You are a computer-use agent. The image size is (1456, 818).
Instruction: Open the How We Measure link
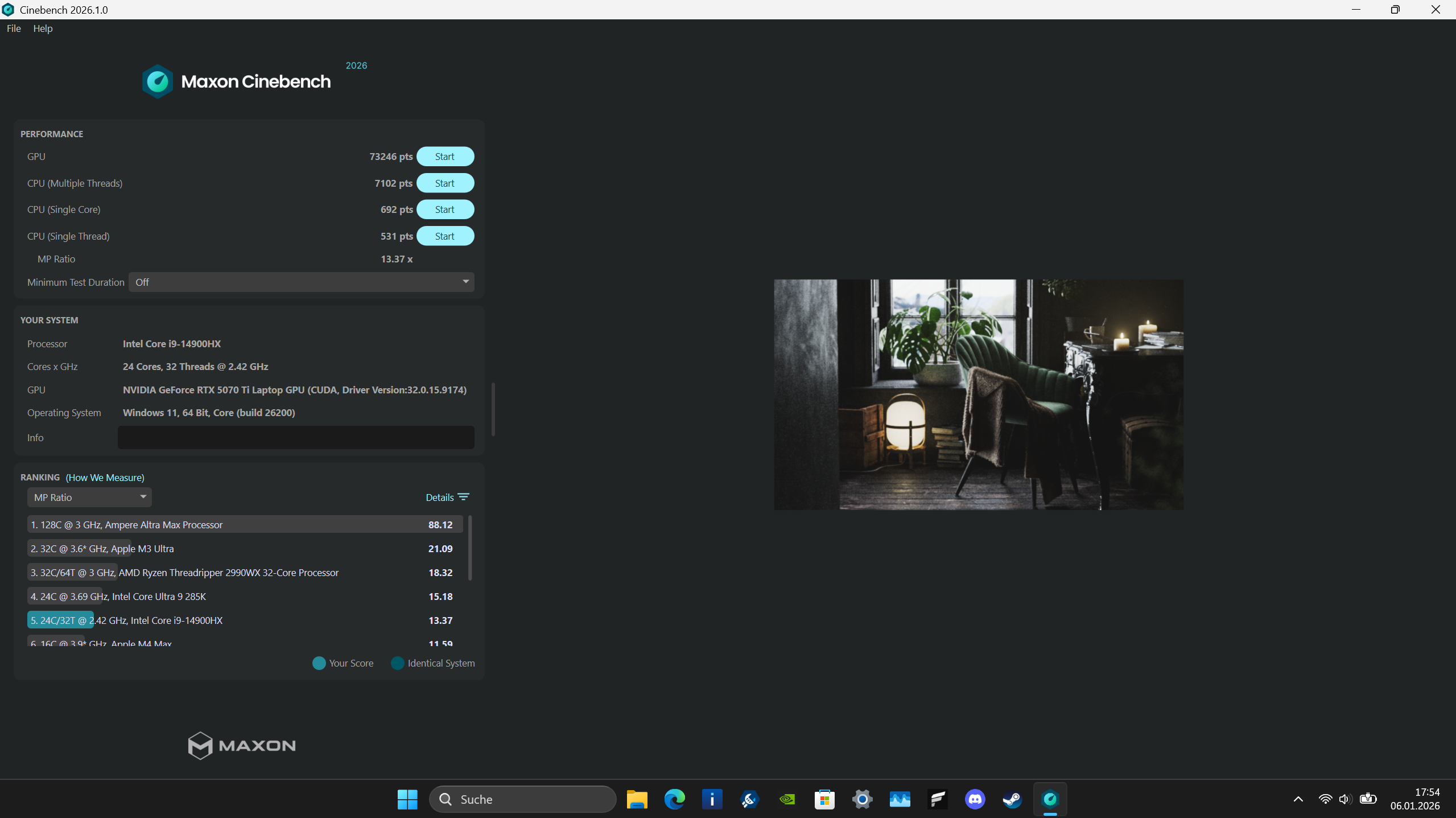(104, 477)
